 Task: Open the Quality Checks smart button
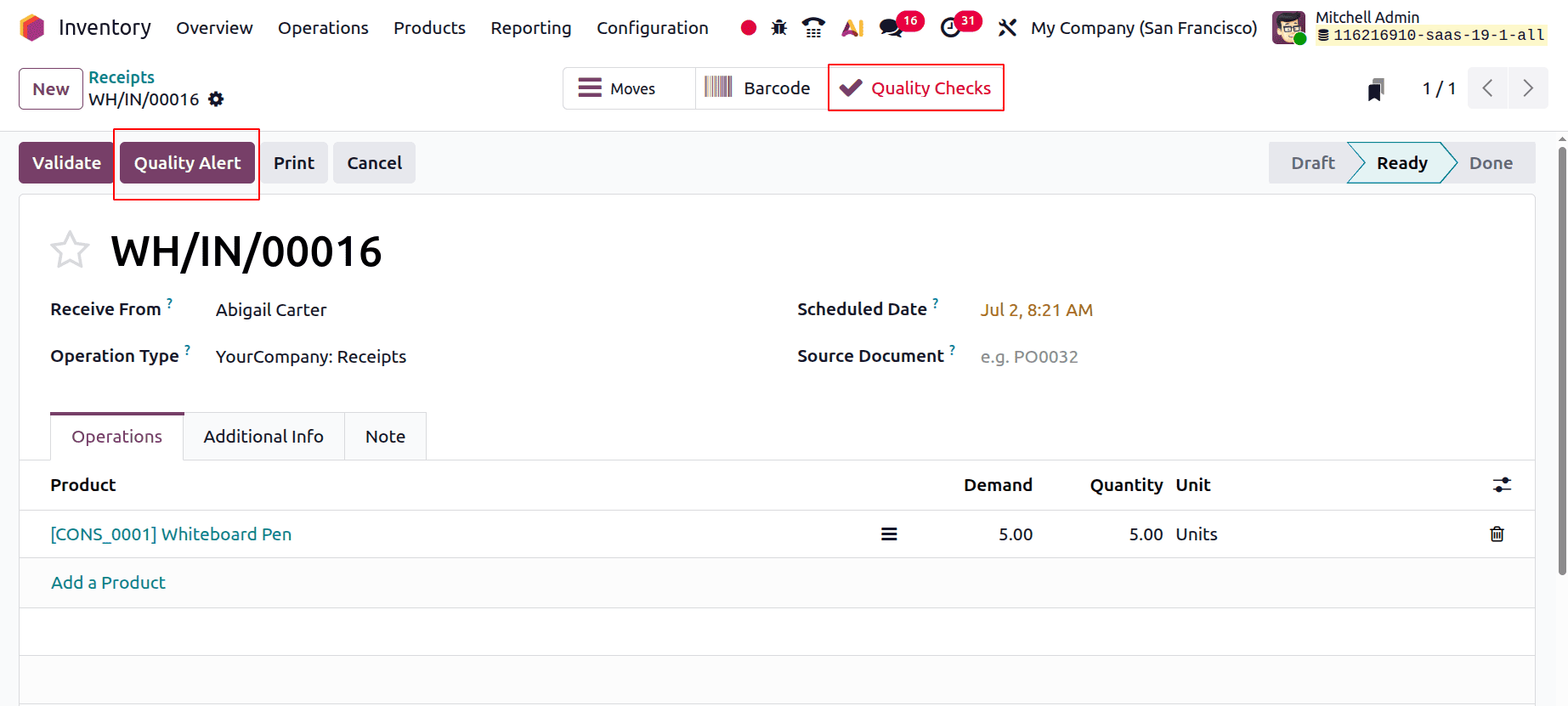pos(916,88)
